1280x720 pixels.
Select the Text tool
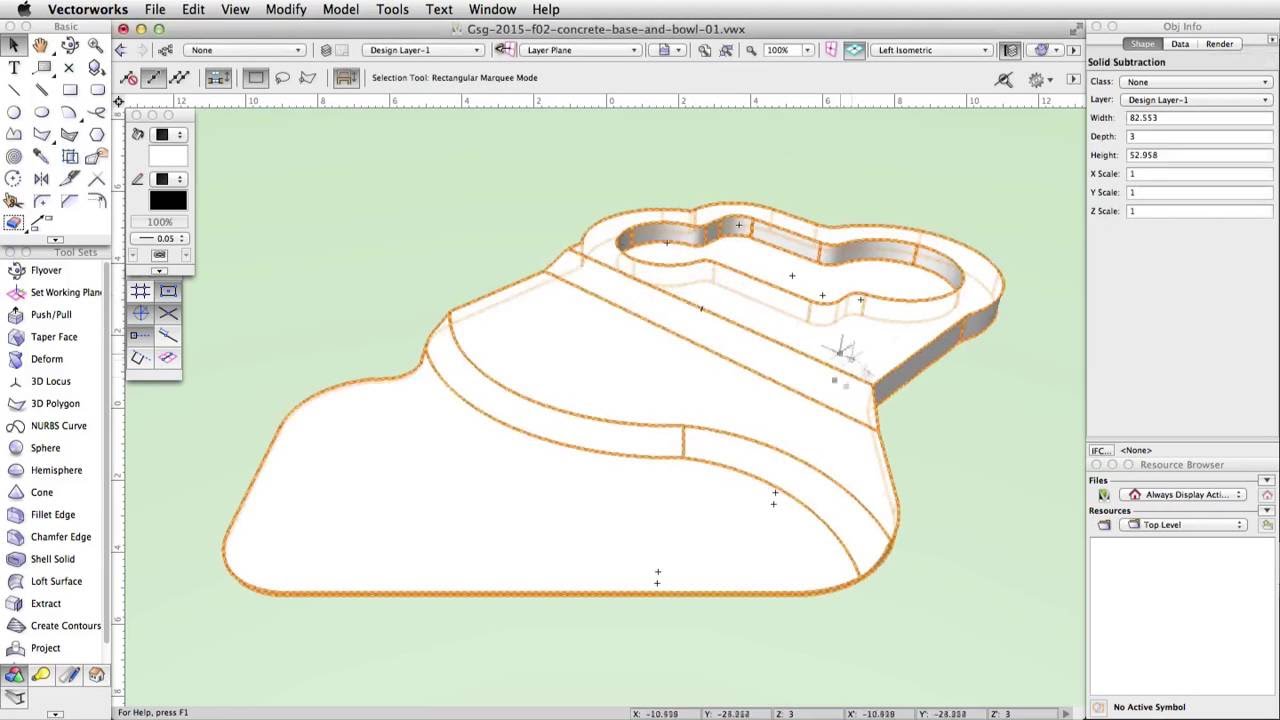(14, 68)
